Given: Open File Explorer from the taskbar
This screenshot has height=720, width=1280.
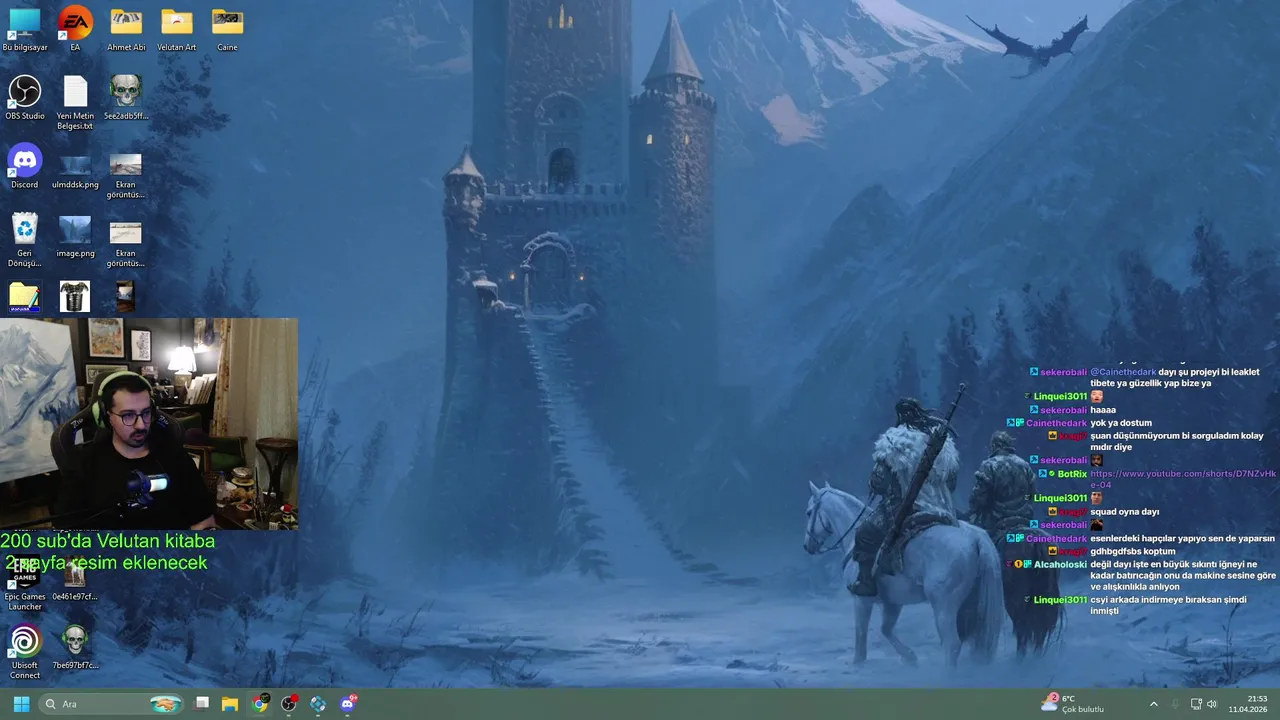Looking at the screenshot, I should point(230,704).
